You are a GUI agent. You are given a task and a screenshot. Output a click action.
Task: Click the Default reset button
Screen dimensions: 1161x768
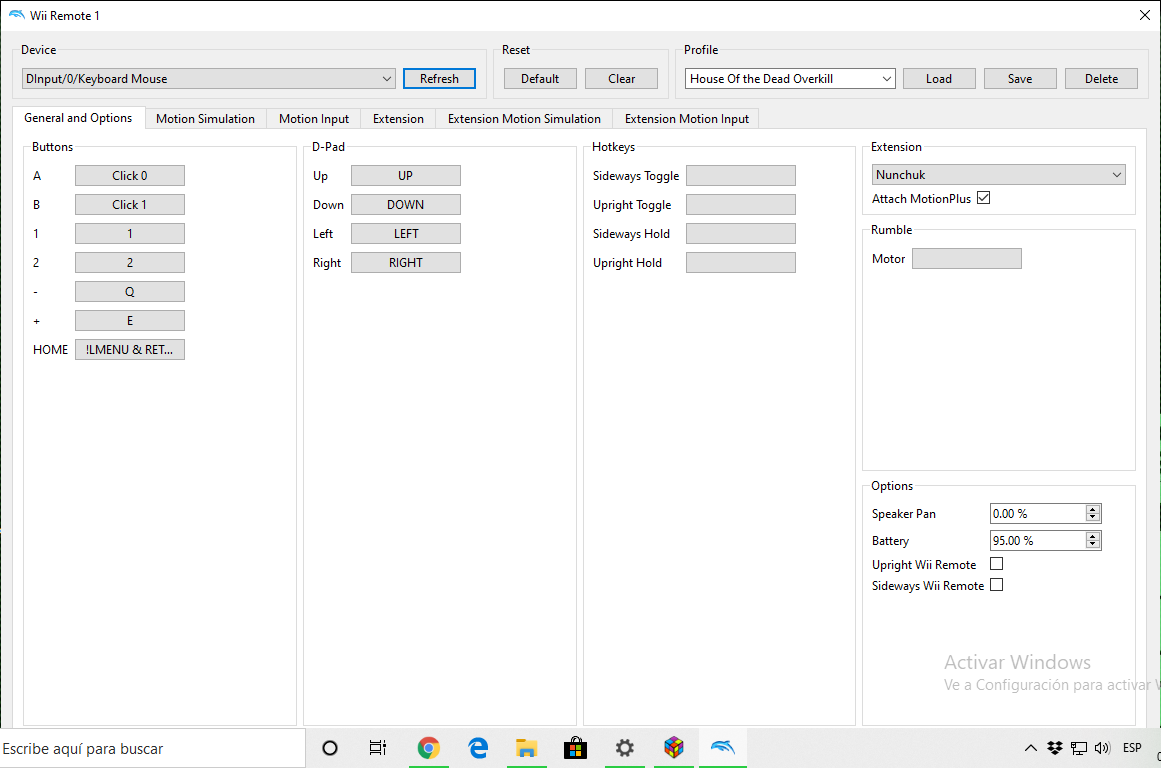540,79
